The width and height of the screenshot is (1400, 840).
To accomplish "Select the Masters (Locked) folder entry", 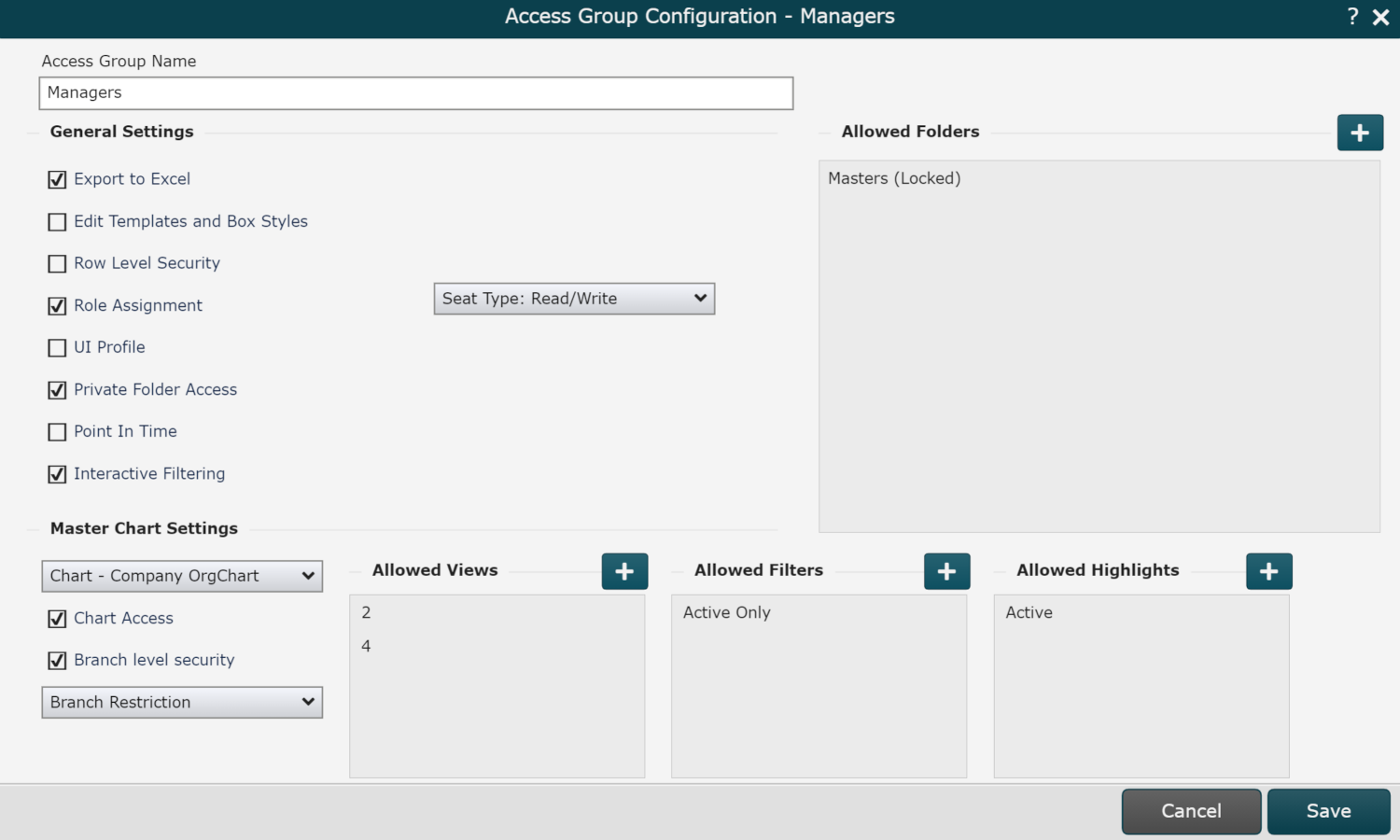I will pyautogui.click(x=893, y=178).
